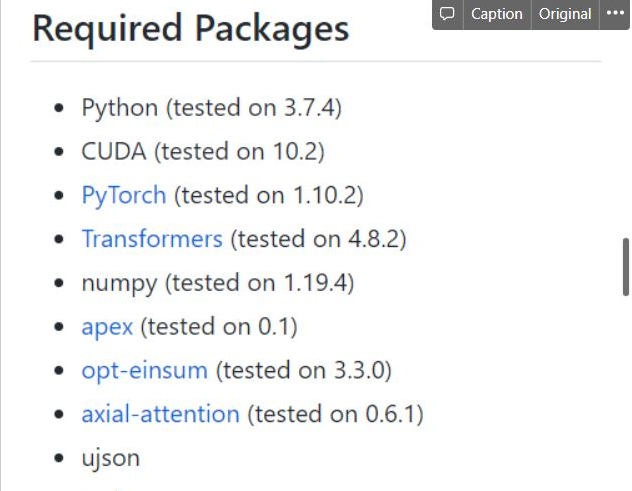Viewport: 632px width, 491px height.
Task: Follow the Transformers hyperlink
Action: point(152,239)
